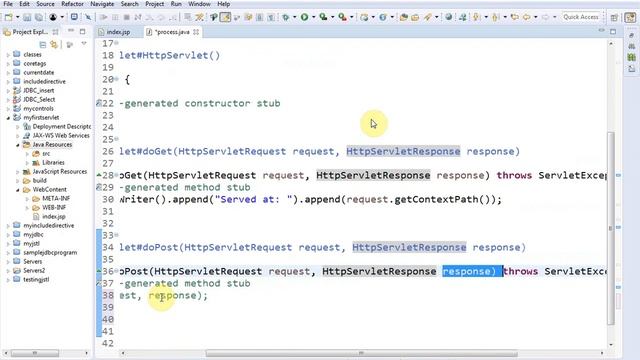This screenshot has height=360, width=640.
Task: Open the dropdown arrow next to New
Action: point(17,17)
